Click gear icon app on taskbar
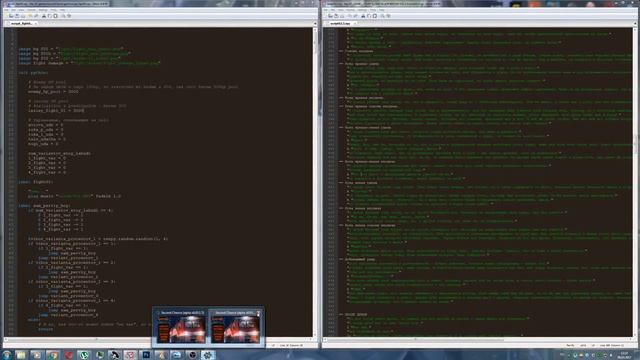This screenshot has height=360, width=640. pos(208,355)
